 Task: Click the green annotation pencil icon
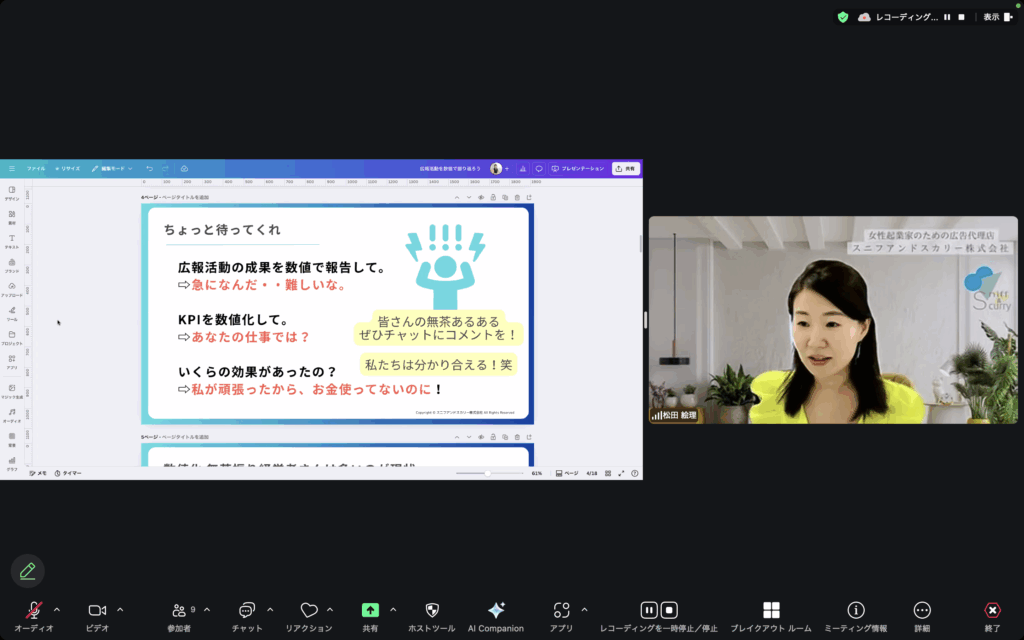(x=28, y=571)
